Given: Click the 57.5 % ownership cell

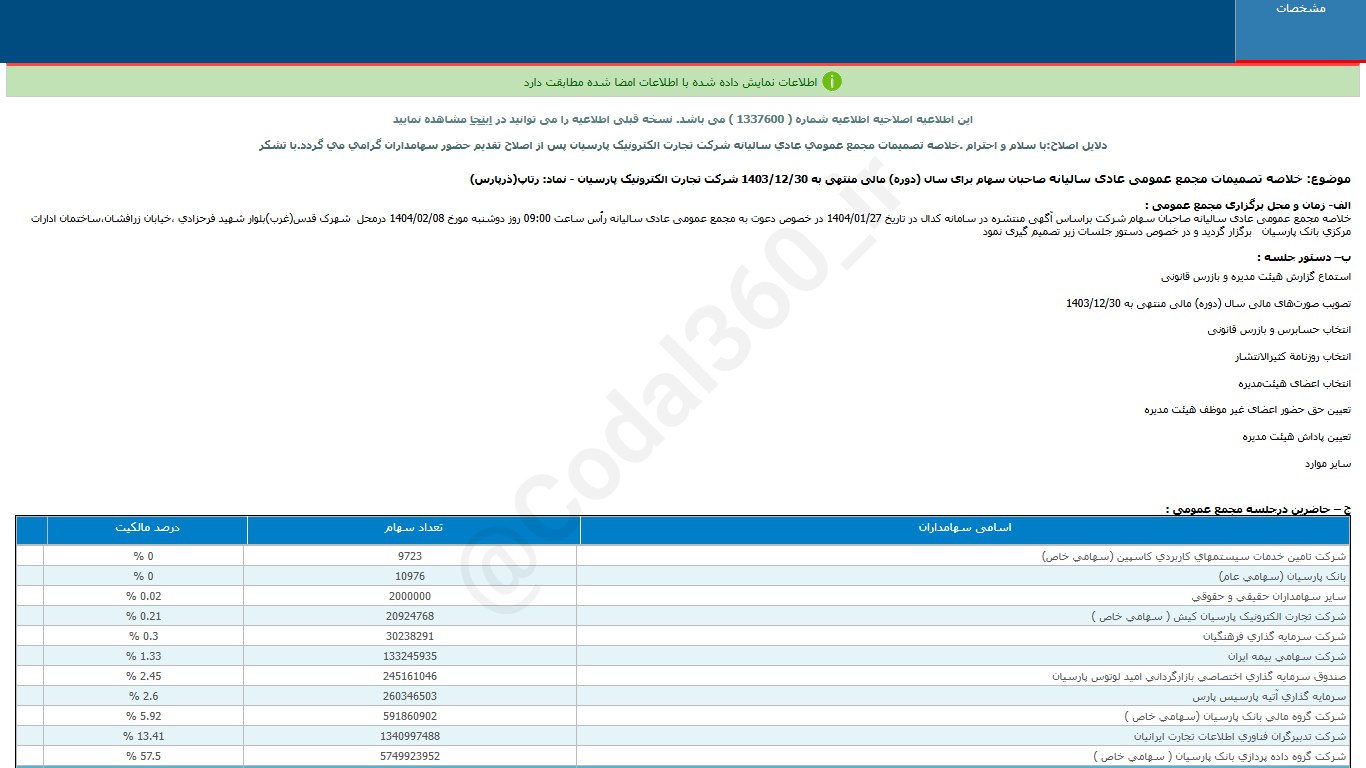Looking at the screenshot, I should tap(145, 756).
